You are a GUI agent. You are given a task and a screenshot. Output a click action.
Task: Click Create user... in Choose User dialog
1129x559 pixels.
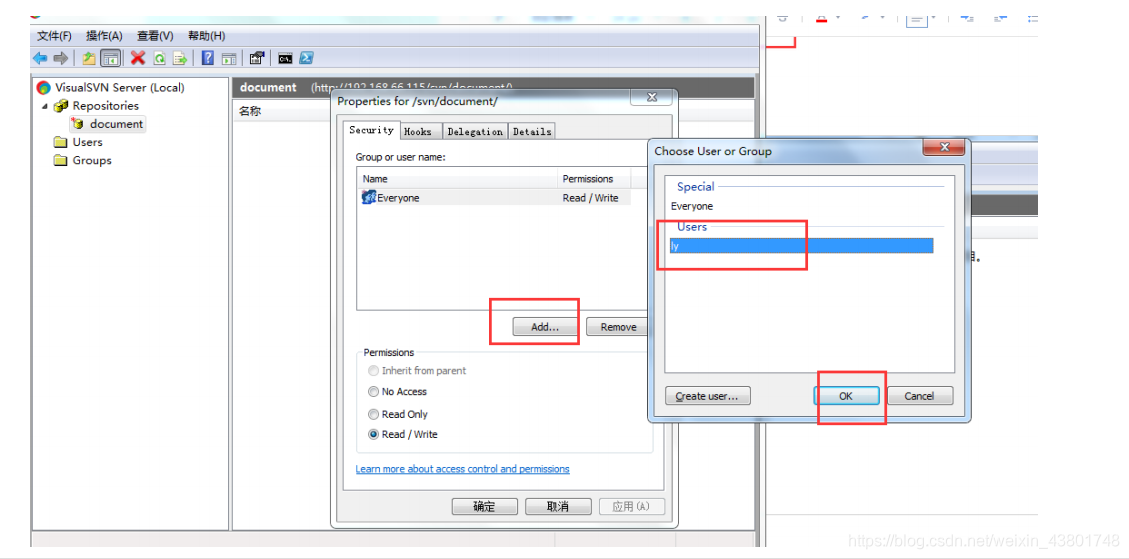(x=708, y=395)
